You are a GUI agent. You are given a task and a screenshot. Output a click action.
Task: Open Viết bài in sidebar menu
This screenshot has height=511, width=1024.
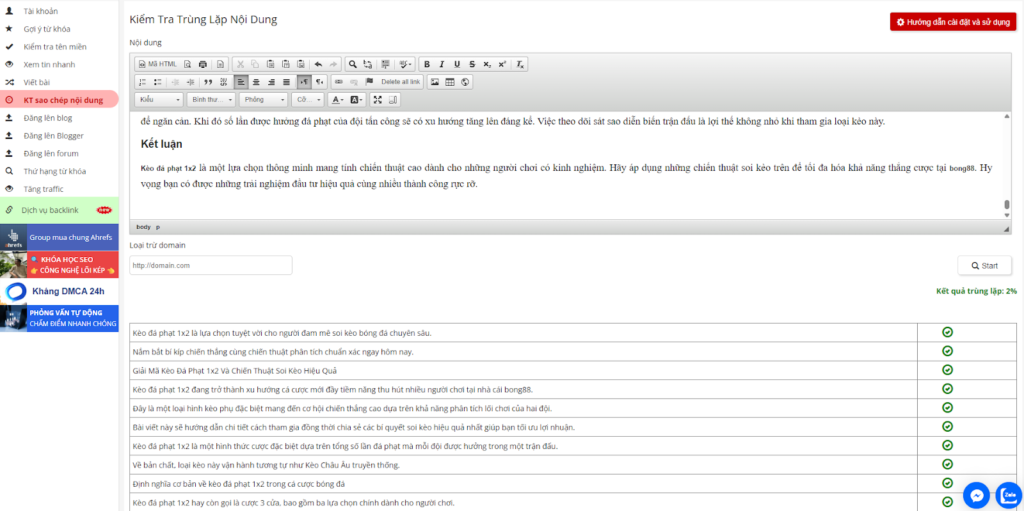coord(38,82)
